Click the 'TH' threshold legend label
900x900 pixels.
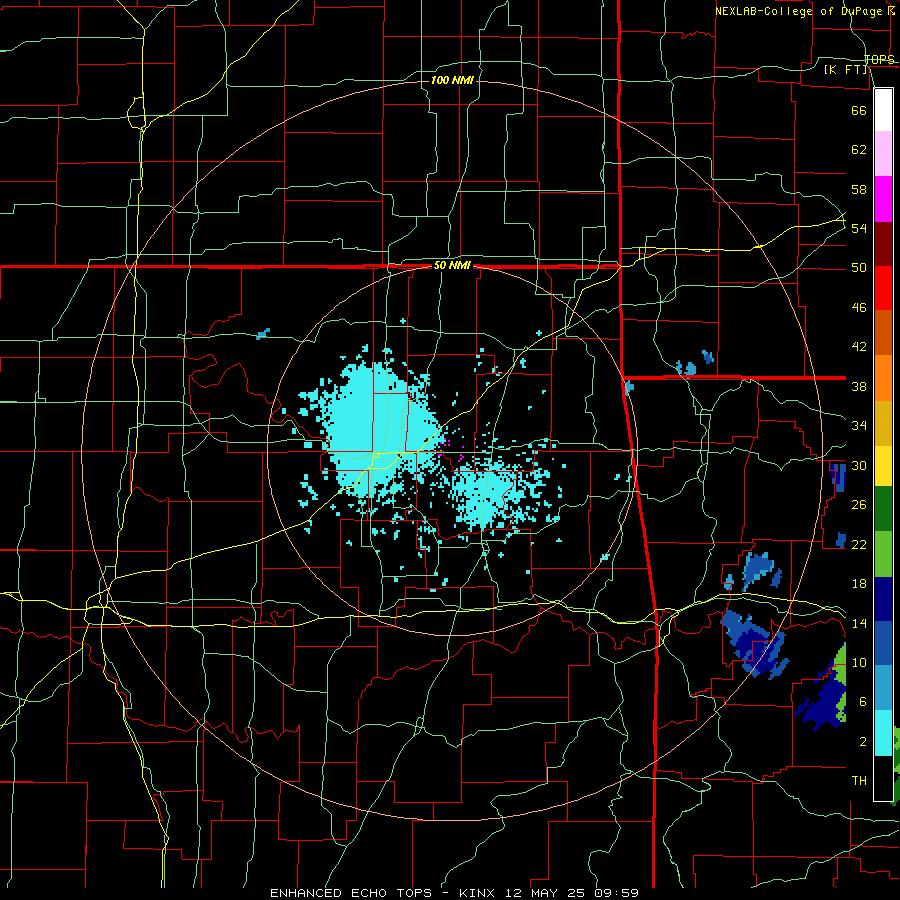859,781
